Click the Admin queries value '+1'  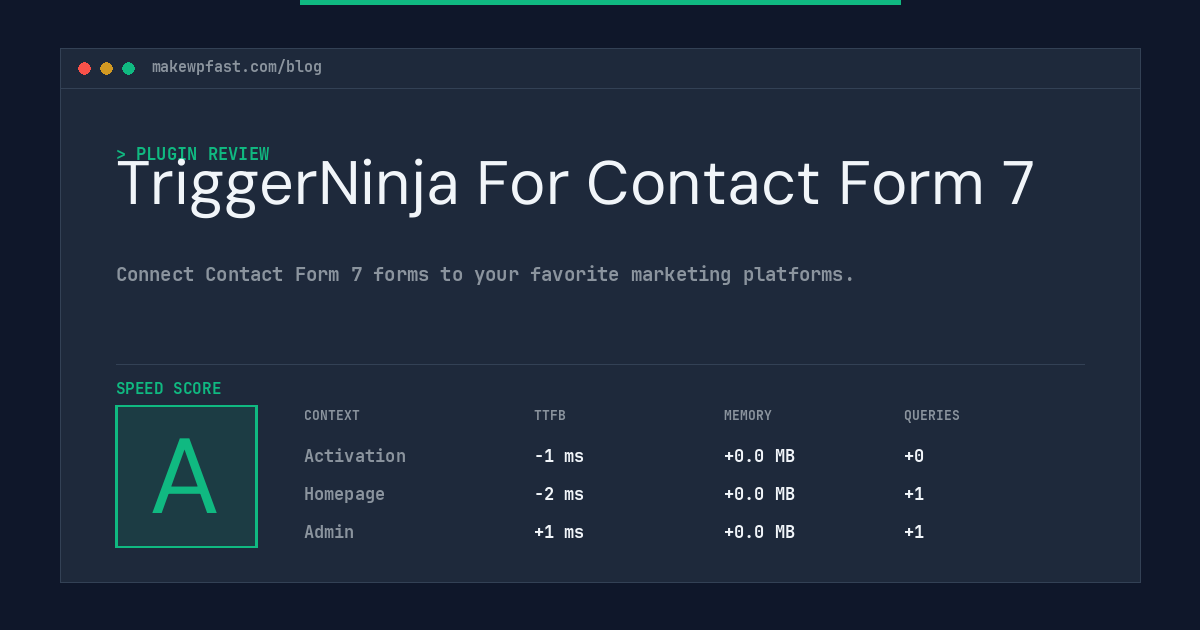[914, 532]
